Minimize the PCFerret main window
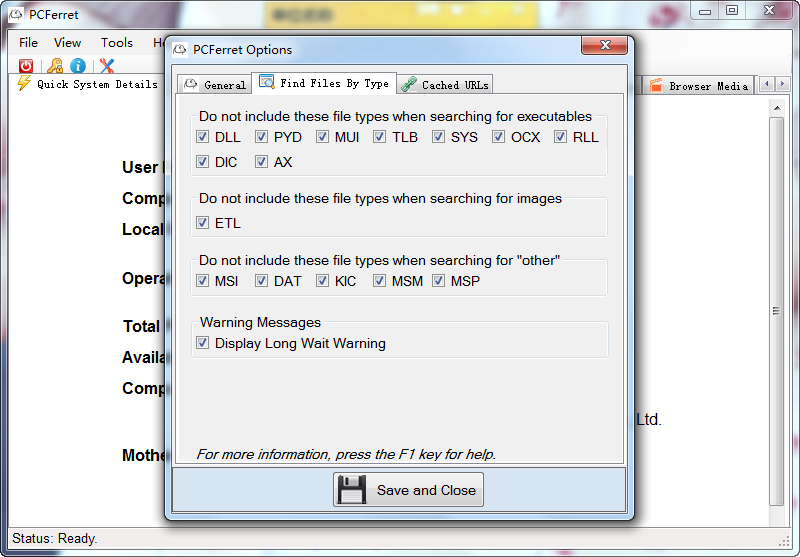This screenshot has width=800, height=557. (705, 11)
